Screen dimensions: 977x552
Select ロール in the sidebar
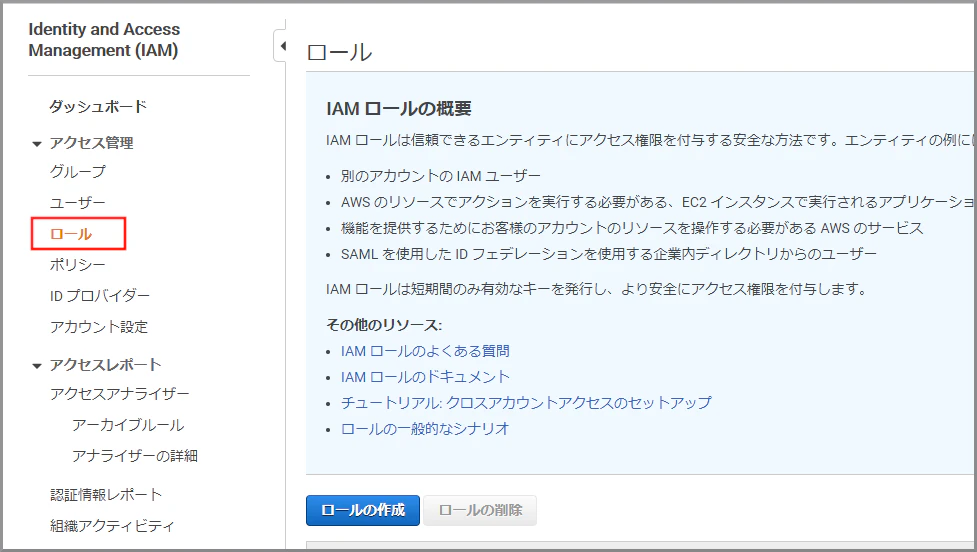71,234
